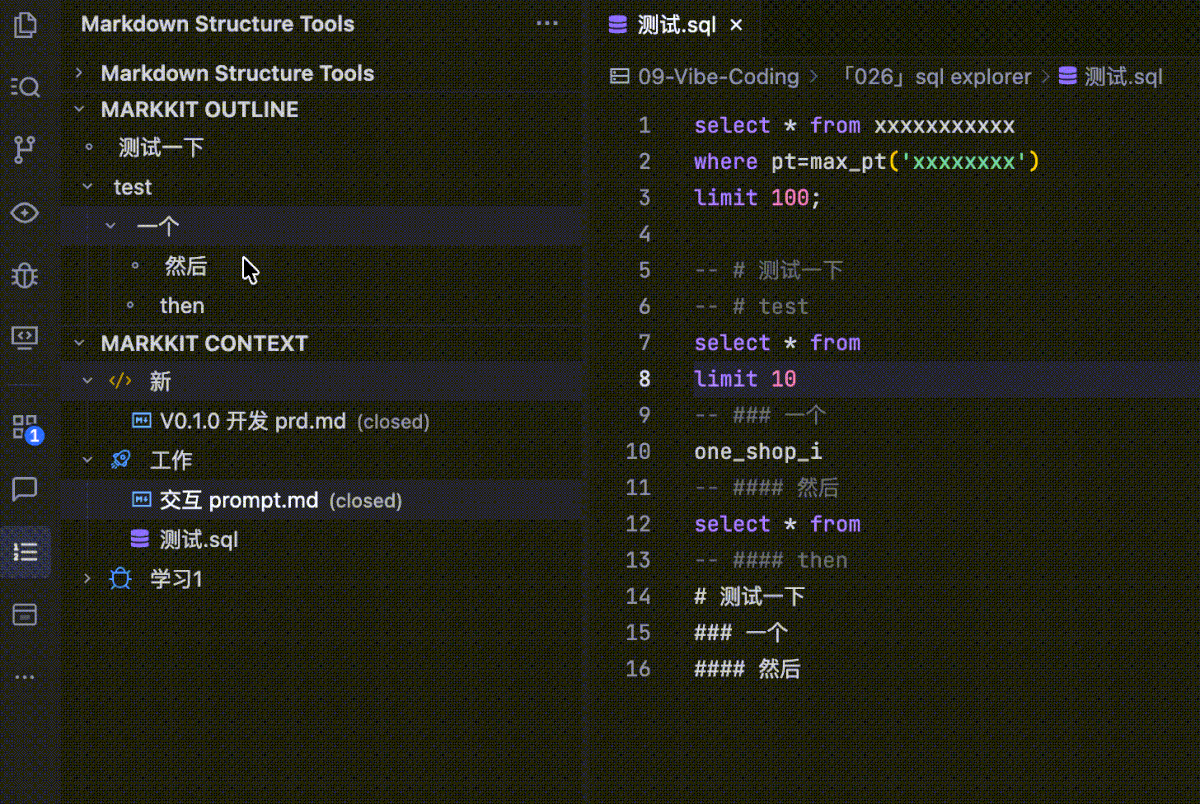Open V0.1.0 开发 prd.md file

[253, 421]
